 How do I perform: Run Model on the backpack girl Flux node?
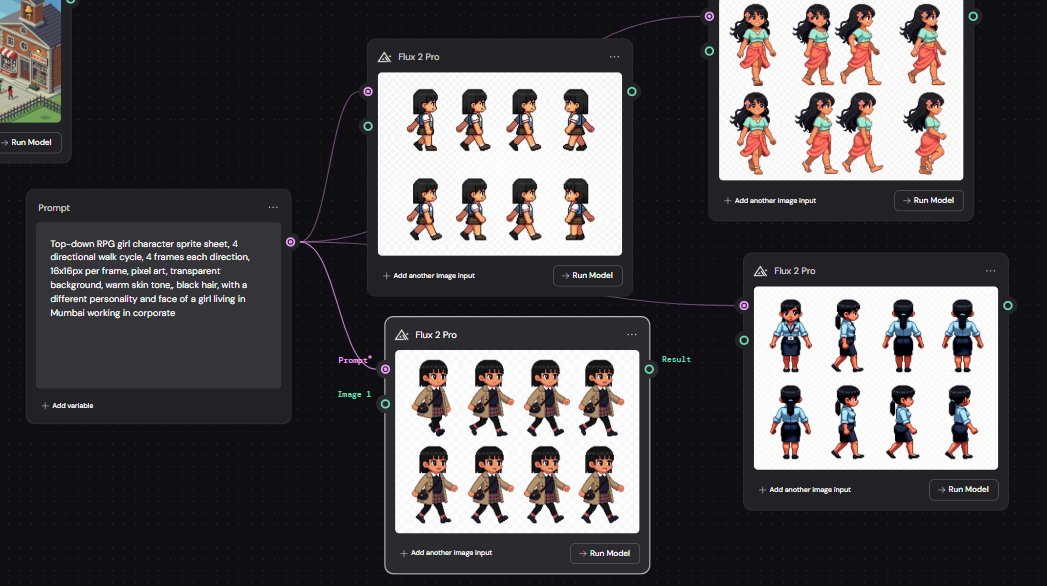588,276
